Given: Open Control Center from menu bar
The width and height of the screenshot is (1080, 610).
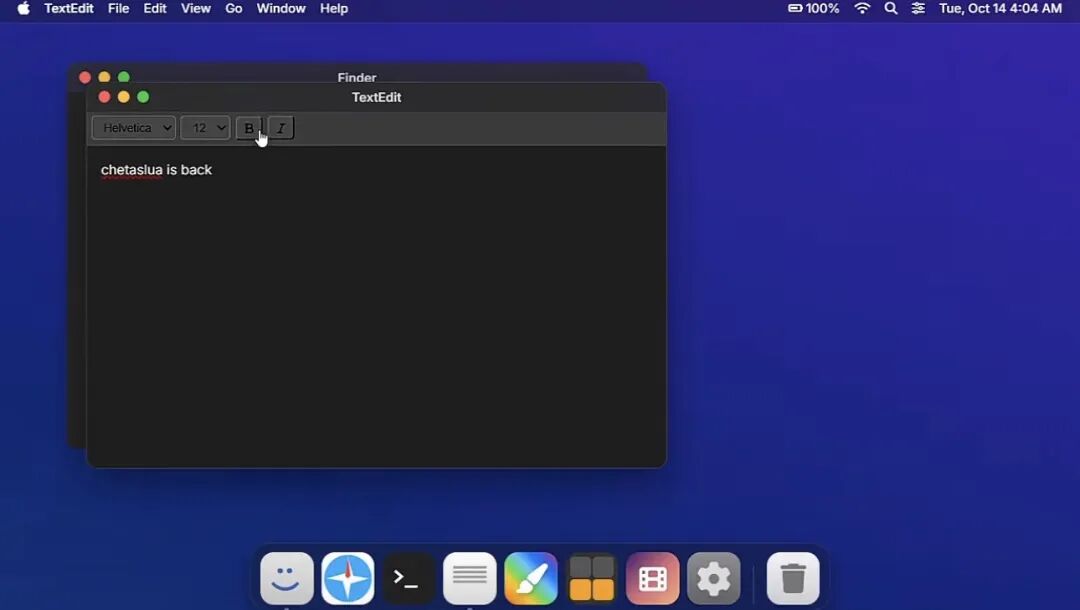Looking at the screenshot, I should (x=918, y=9).
